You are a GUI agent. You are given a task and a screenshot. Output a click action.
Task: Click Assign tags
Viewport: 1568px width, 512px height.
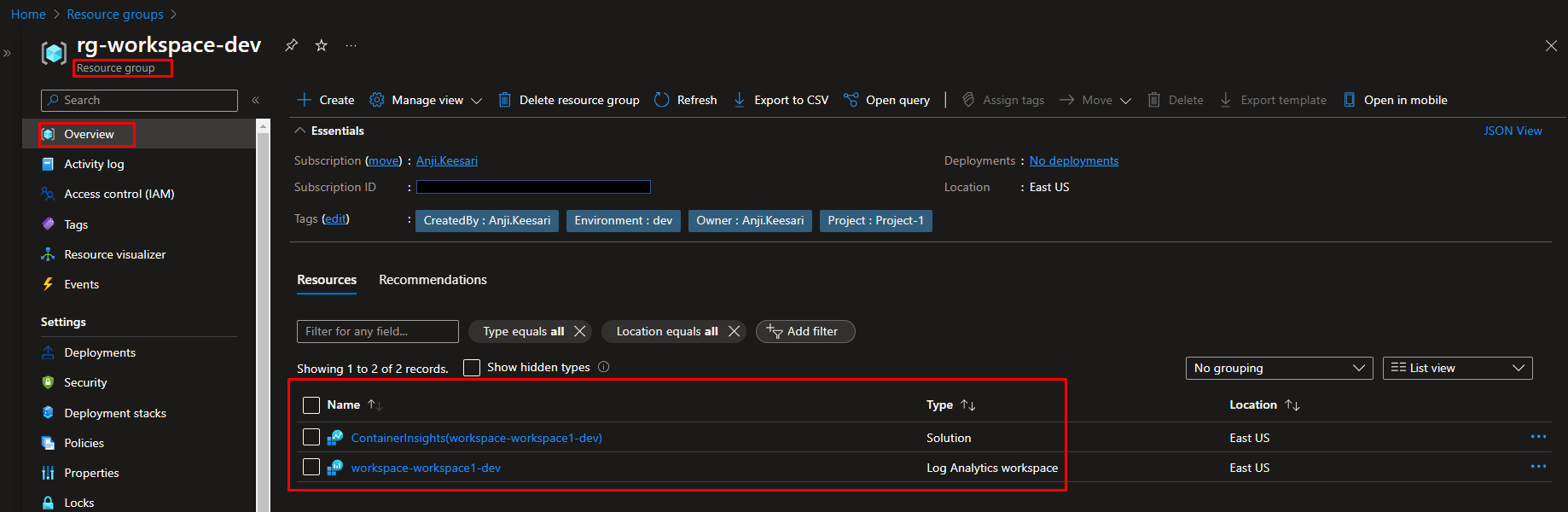click(1002, 100)
